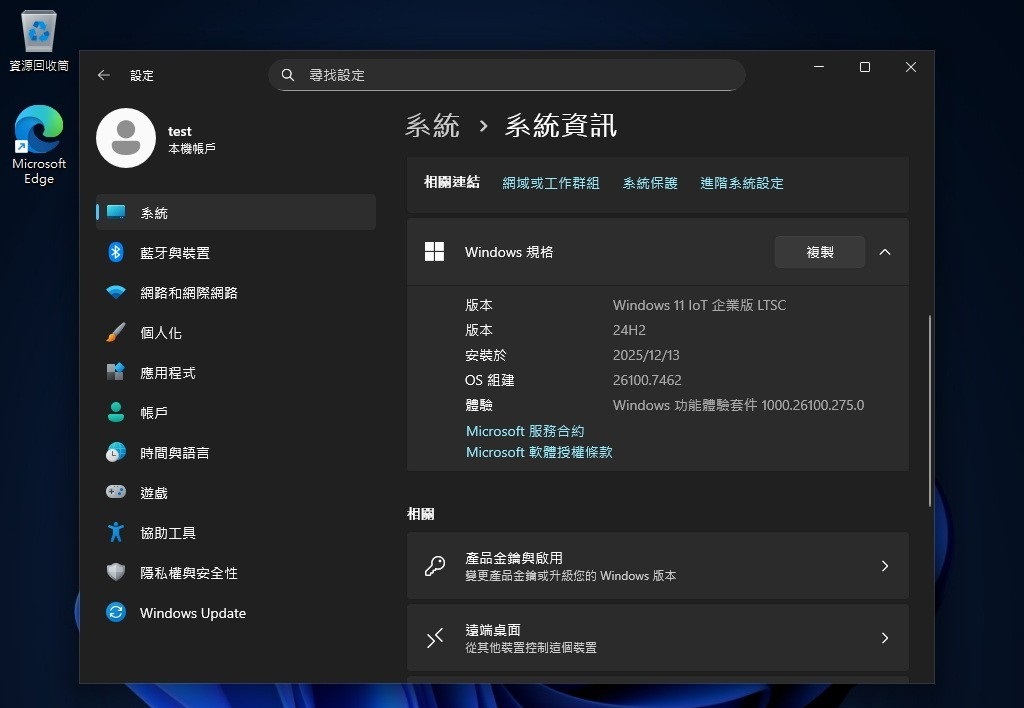The height and width of the screenshot is (708, 1024).
Task: Click 系統 in the breadcrumb header
Action: [432, 126]
